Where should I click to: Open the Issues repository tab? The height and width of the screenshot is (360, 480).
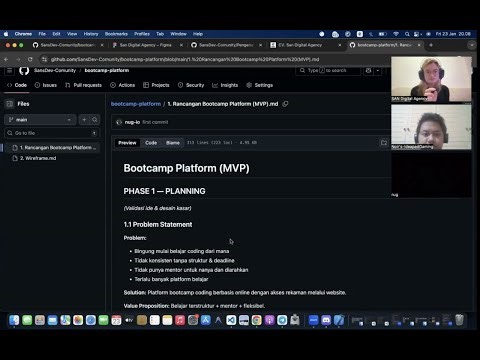click(46, 85)
